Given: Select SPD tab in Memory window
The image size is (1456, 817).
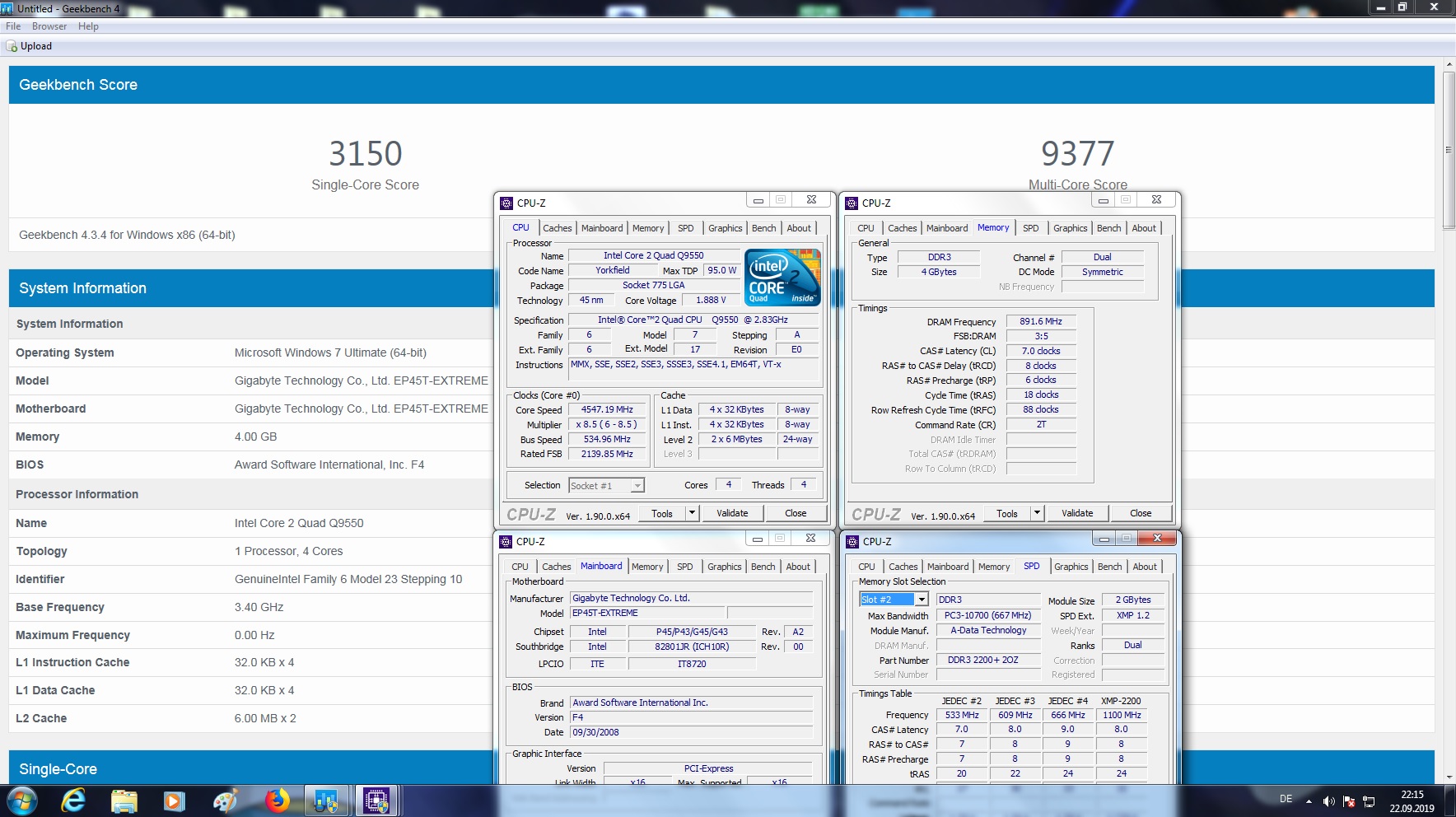Looking at the screenshot, I should [x=1030, y=228].
